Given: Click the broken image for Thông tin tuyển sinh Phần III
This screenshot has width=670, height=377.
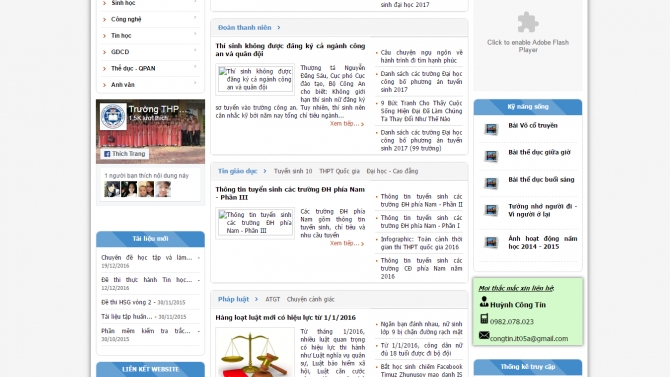Looking at the screenshot, I should coord(255,223).
